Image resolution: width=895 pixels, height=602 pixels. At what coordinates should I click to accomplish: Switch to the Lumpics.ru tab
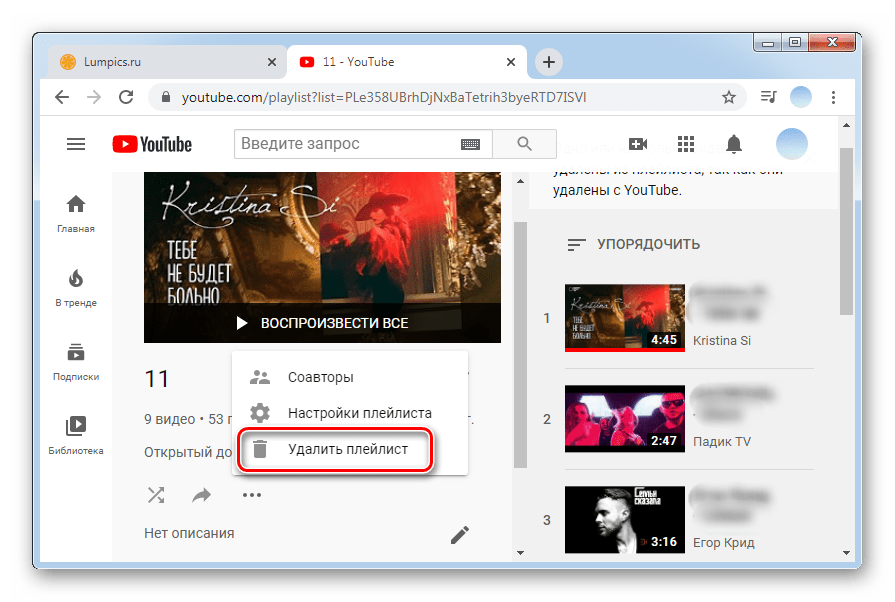[x=166, y=62]
